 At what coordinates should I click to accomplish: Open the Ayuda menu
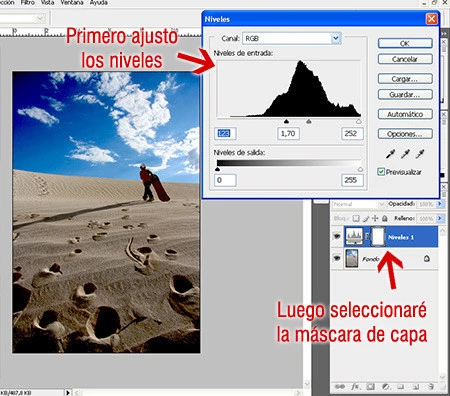tap(99, 3)
